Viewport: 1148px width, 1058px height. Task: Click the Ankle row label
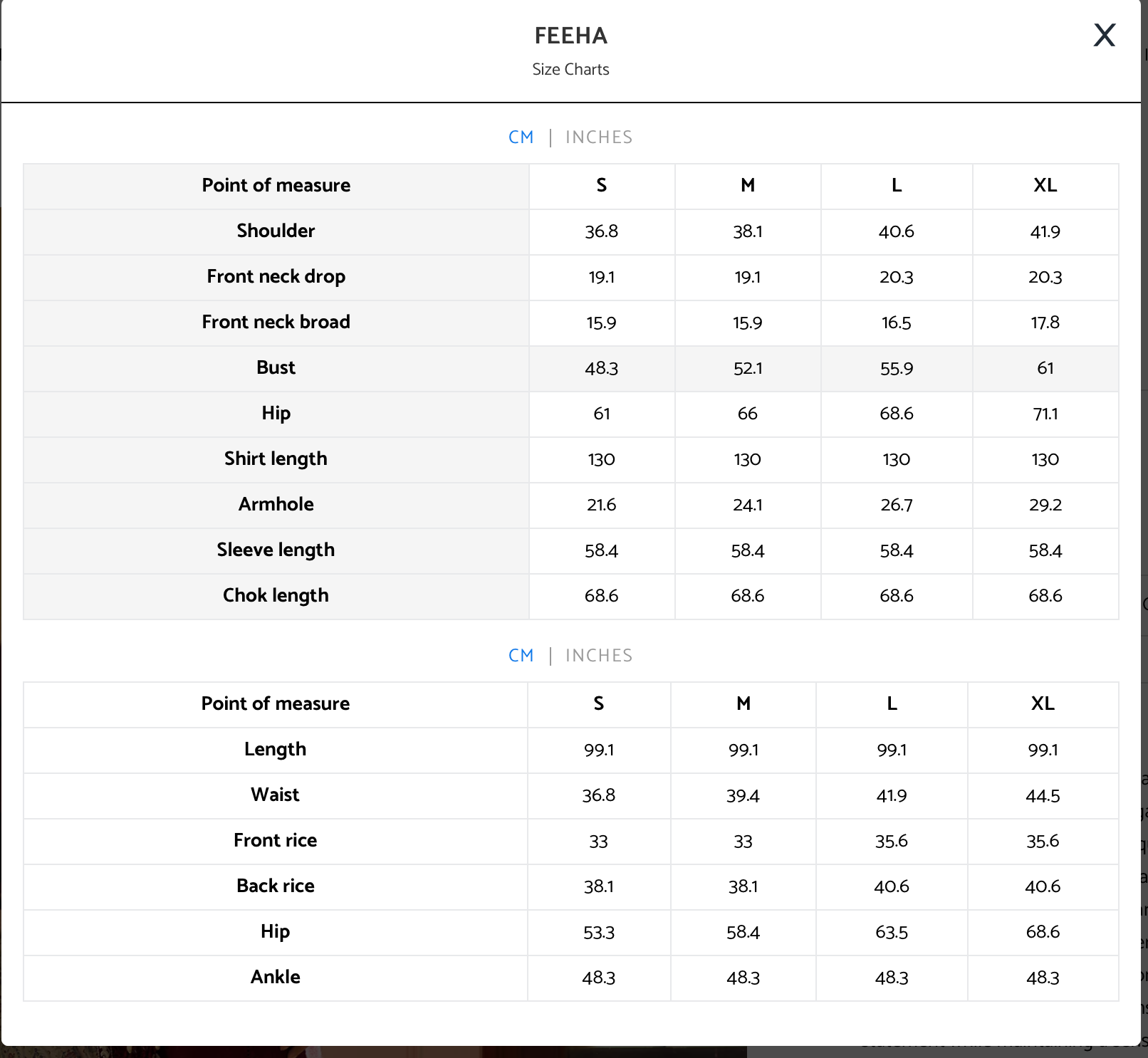click(275, 977)
